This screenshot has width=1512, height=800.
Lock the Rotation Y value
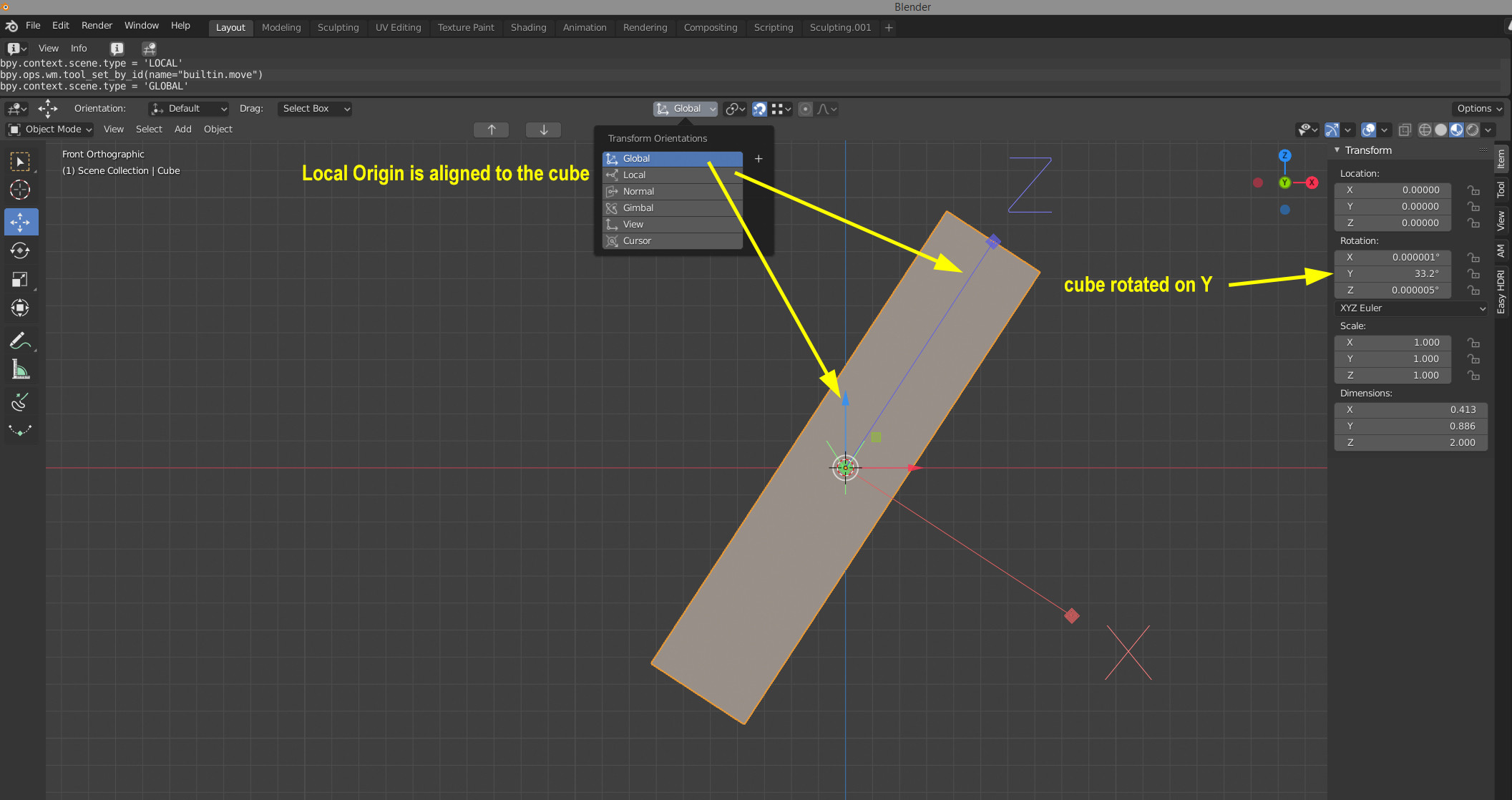tap(1473, 274)
